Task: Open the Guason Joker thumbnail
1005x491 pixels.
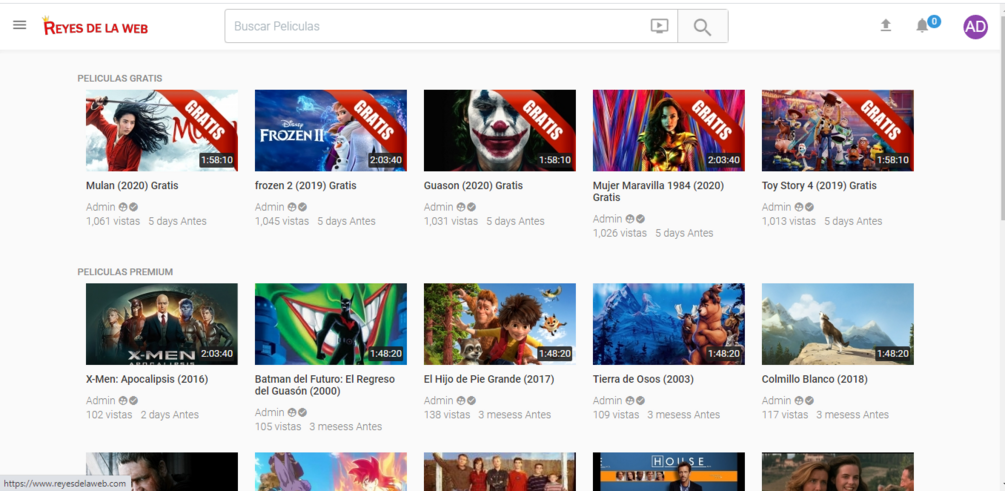Action: pyautogui.click(x=499, y=130)
